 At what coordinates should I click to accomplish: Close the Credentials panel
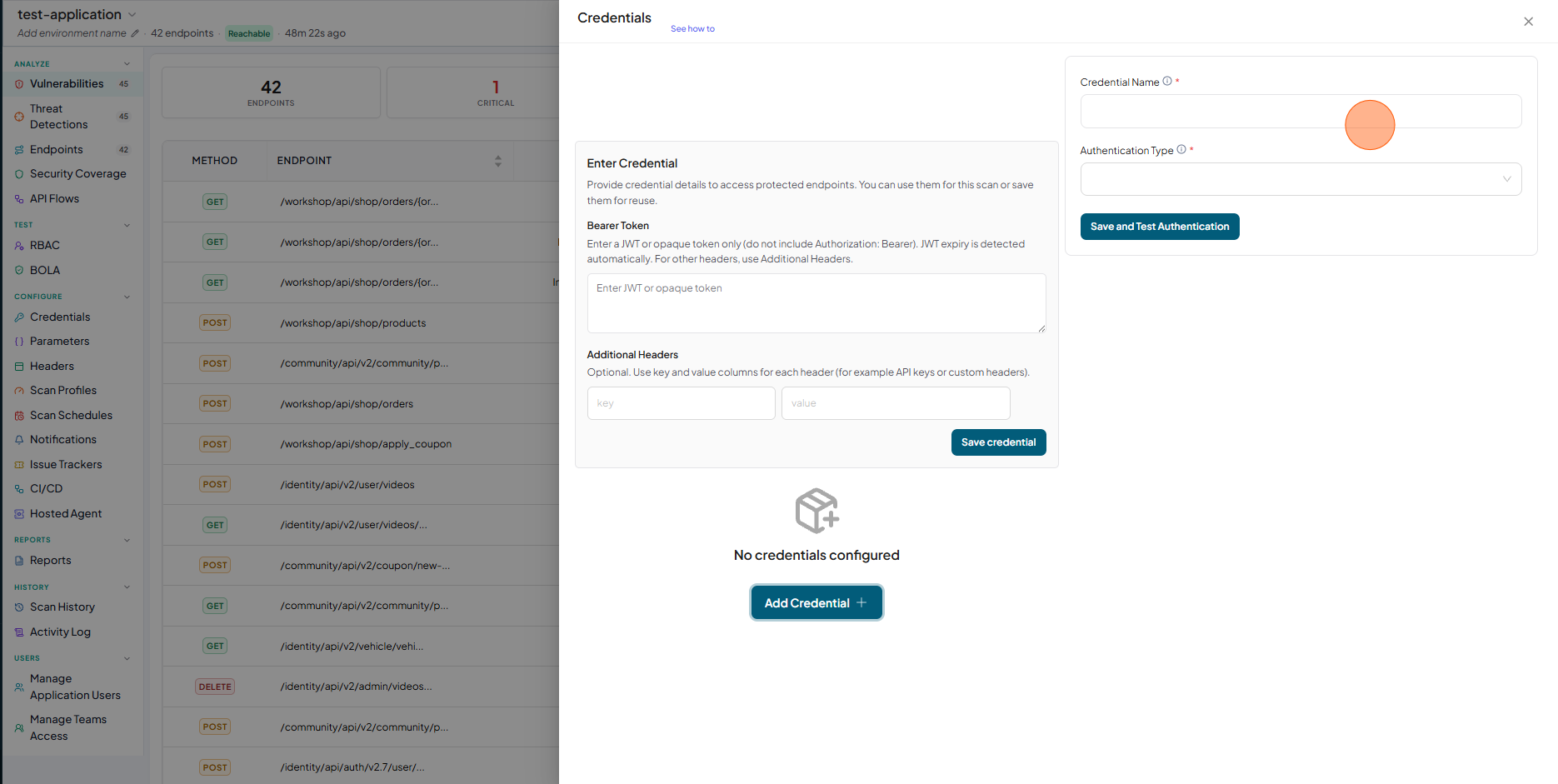[x=1528, y=22]
